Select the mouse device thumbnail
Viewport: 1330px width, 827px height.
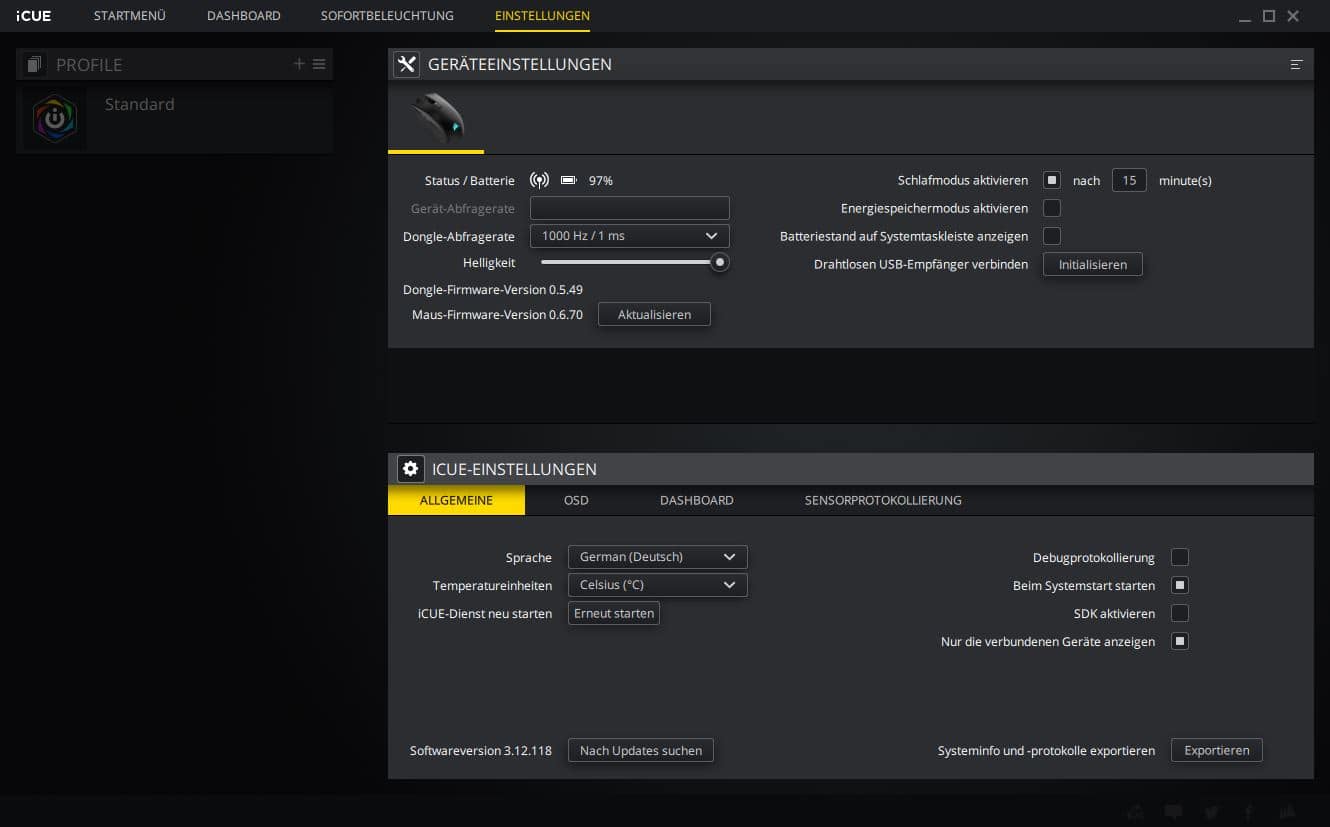(437, 118)
